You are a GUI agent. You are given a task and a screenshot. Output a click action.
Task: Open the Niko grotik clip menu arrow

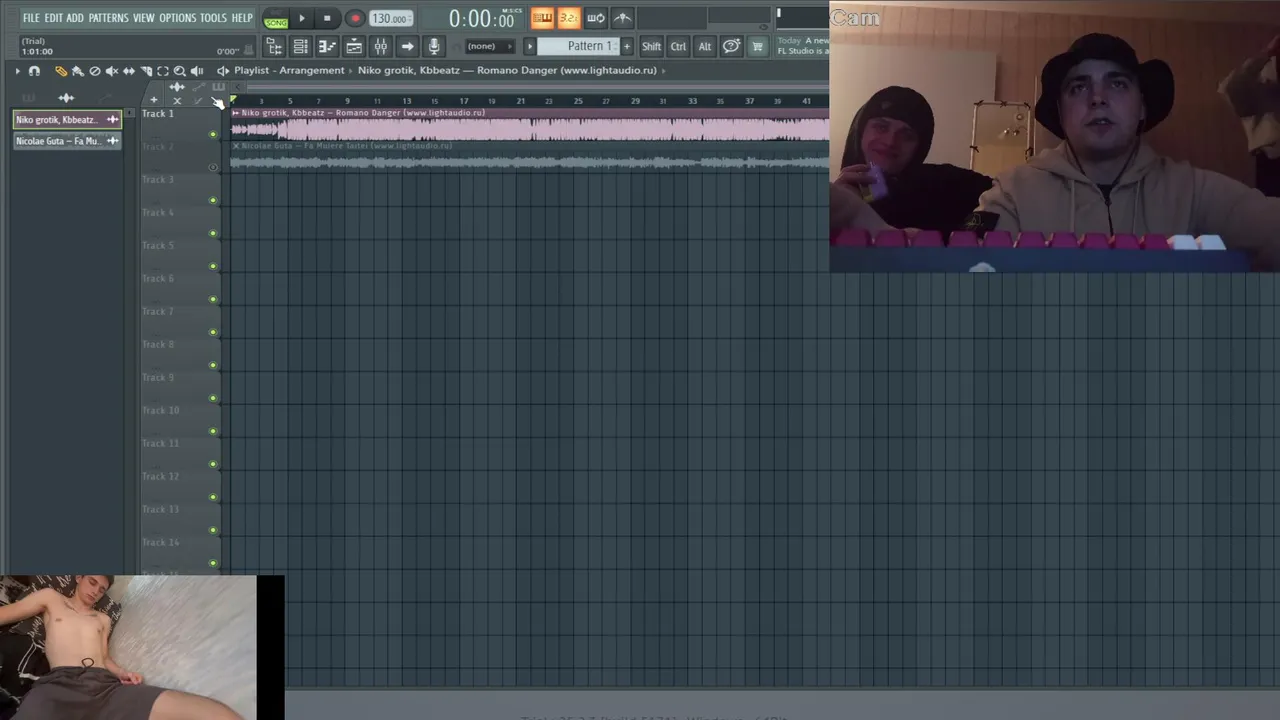click(235, 113)
